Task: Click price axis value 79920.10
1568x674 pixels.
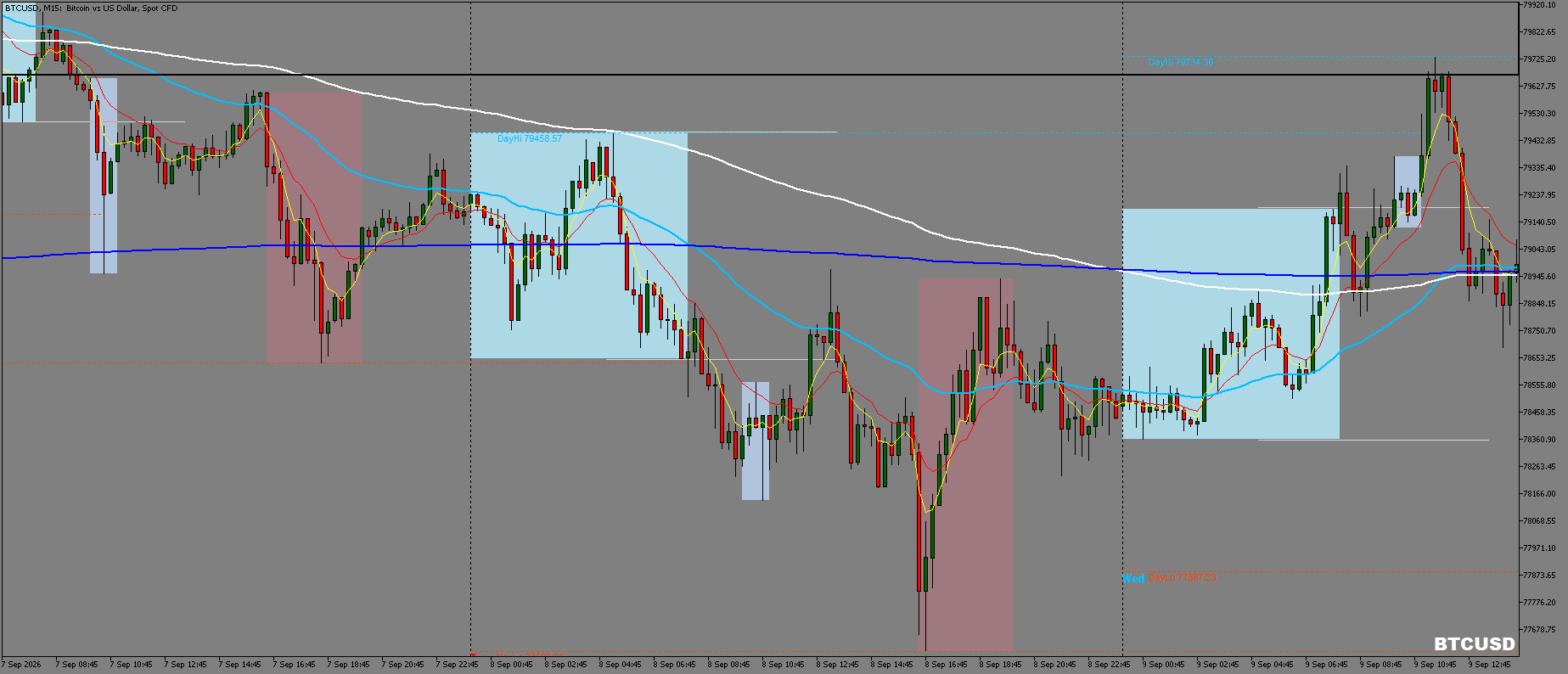Action: (1539, 5)
